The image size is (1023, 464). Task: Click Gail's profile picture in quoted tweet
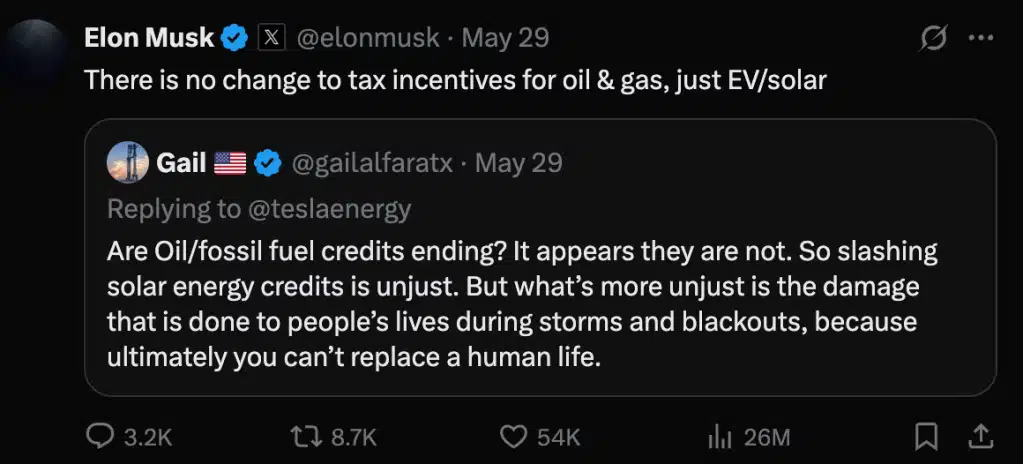[x=127, y=163]
